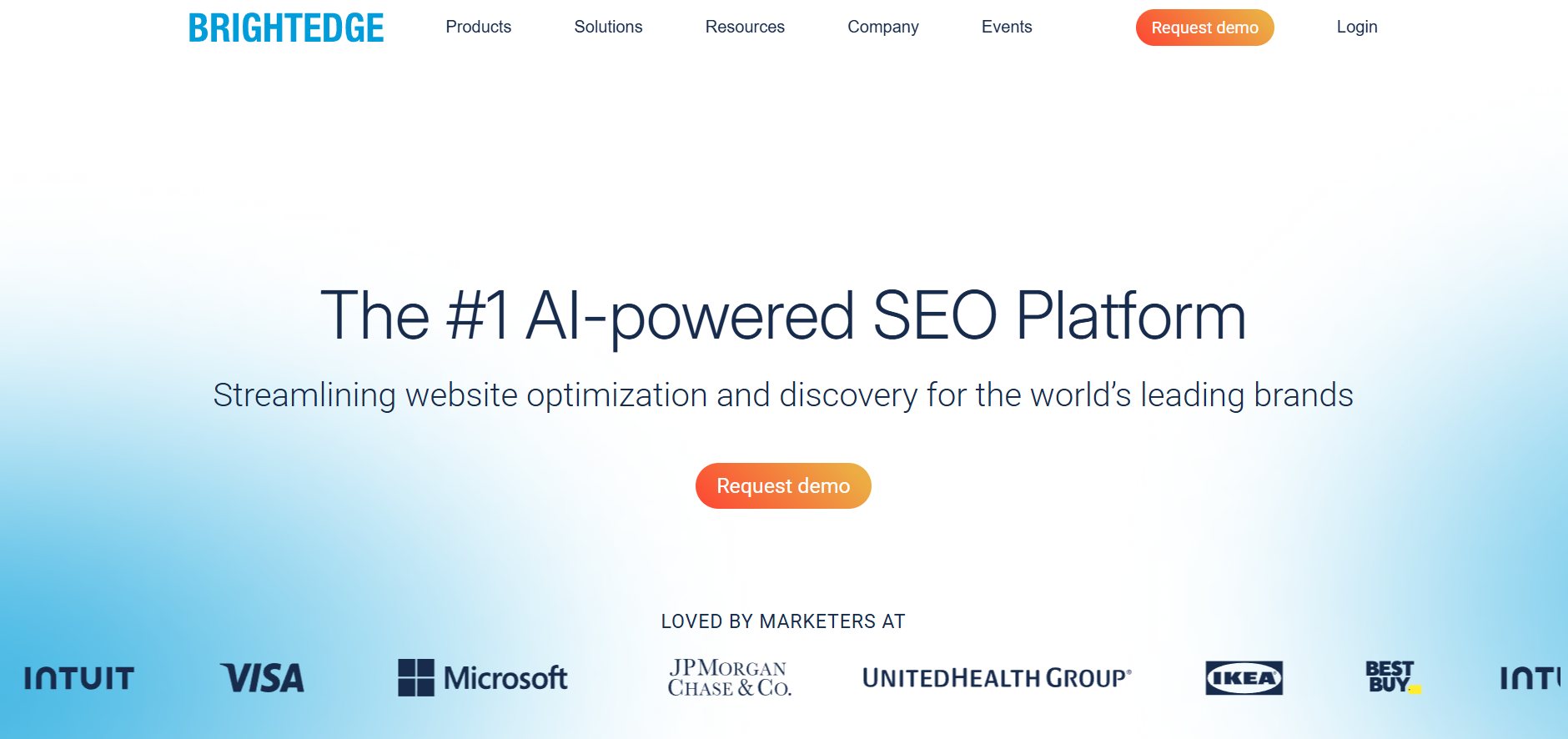
Task: Click the IKEA logo
Action: click(1244, 678)
